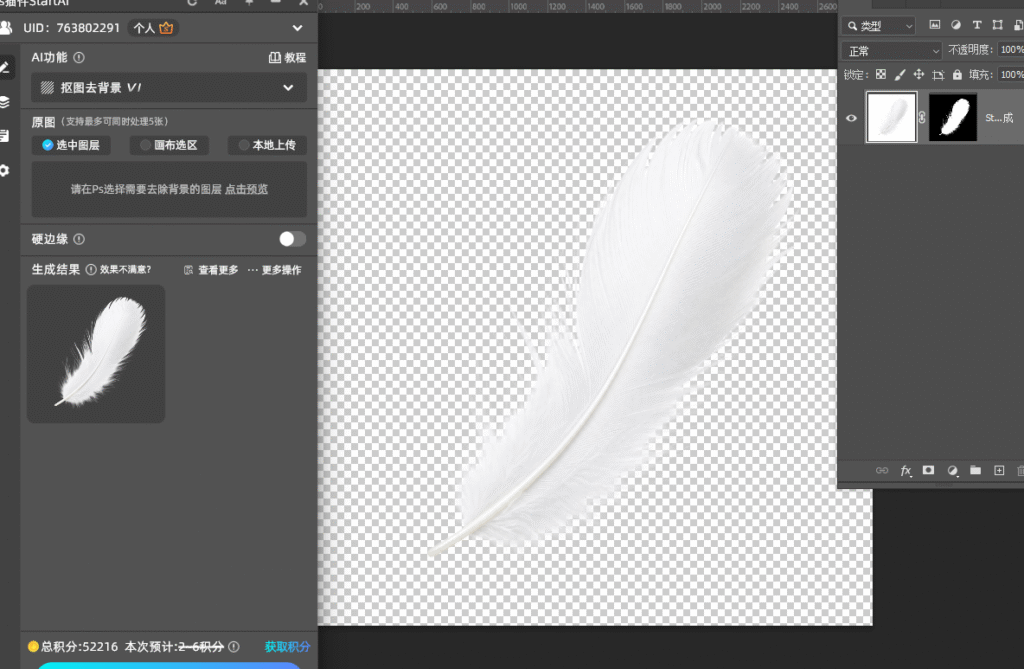Add a new adjustment layer icon

point(952,470)
